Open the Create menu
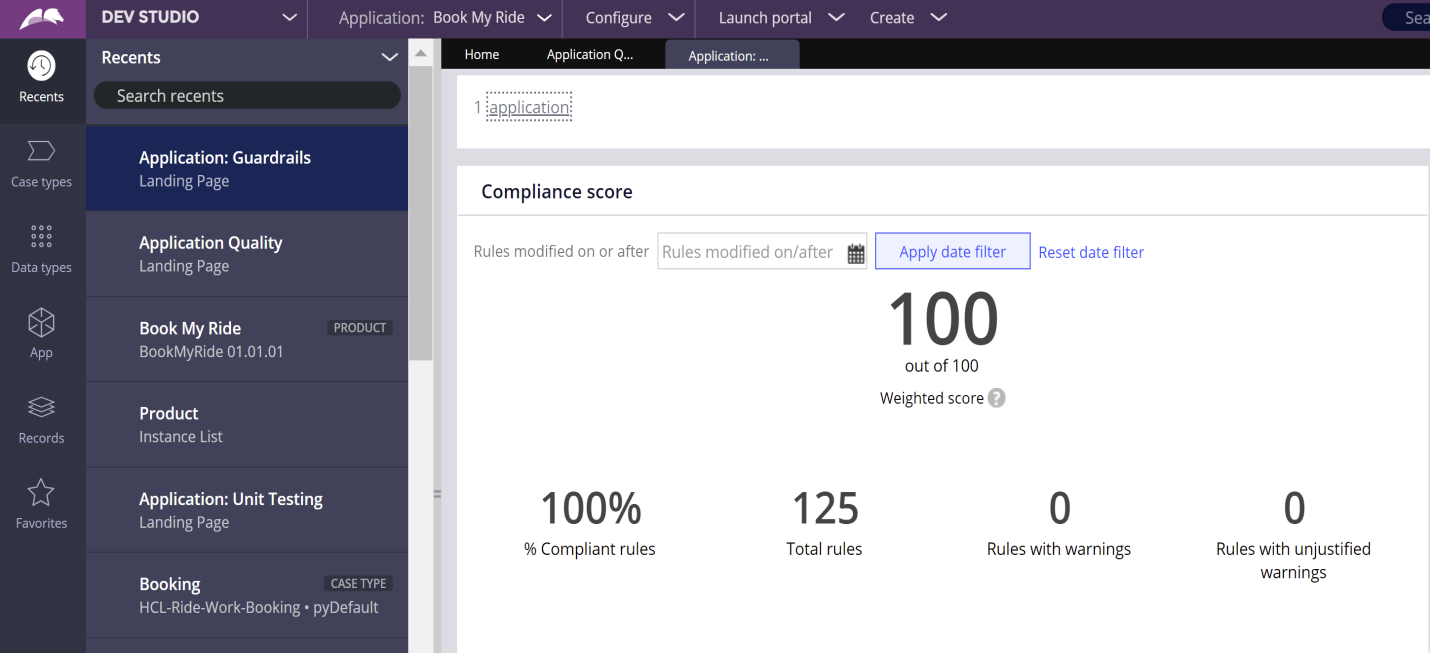1430x653 pixels. click(x=908, y=18)
